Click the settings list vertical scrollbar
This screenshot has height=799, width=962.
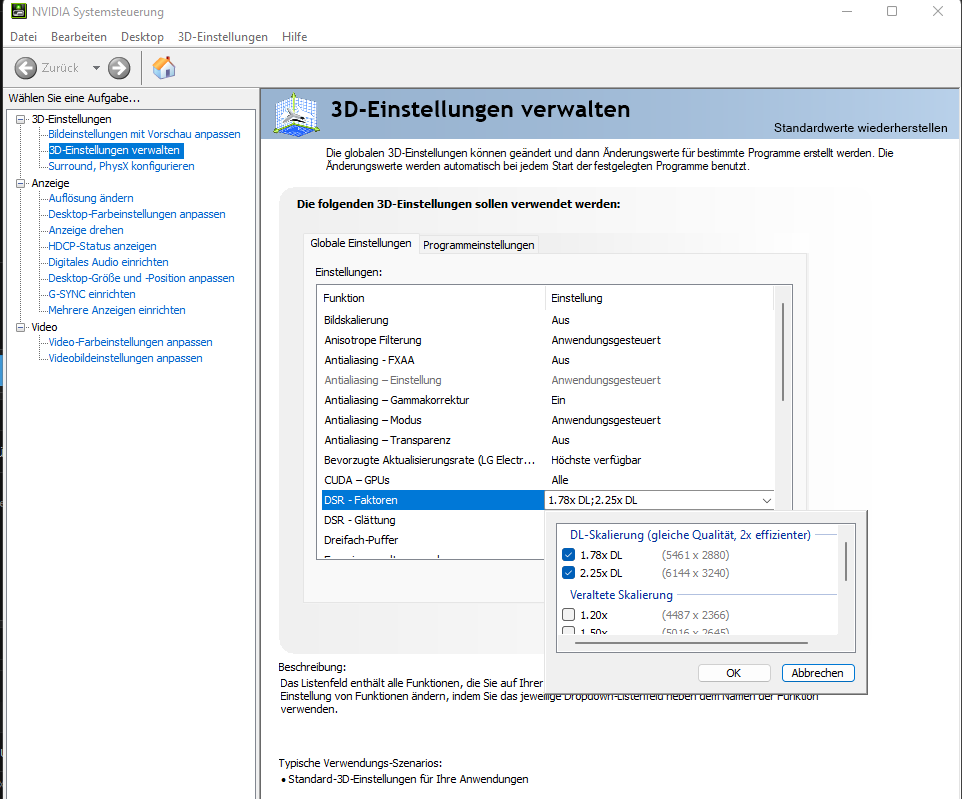tap(783, 352)
